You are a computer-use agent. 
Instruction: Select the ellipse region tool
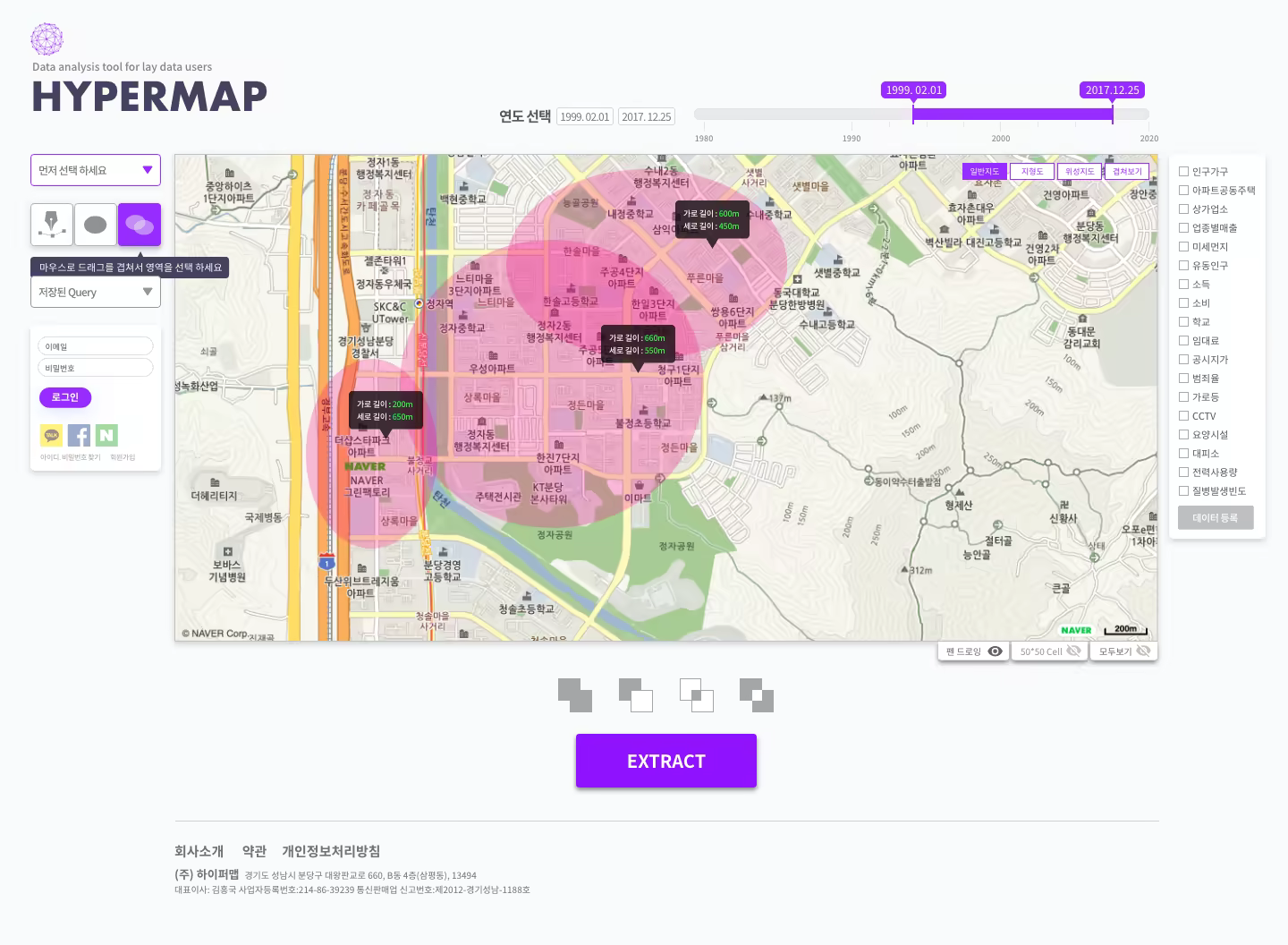point(95,224)
